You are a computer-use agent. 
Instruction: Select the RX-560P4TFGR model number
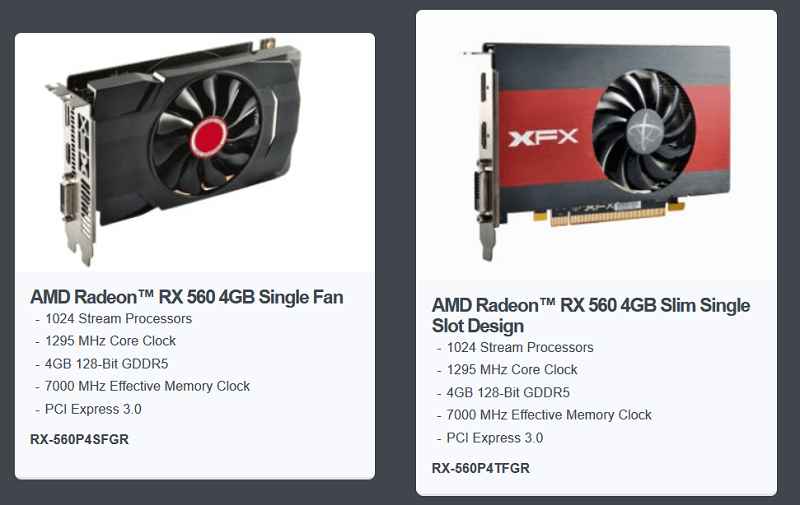481,468
